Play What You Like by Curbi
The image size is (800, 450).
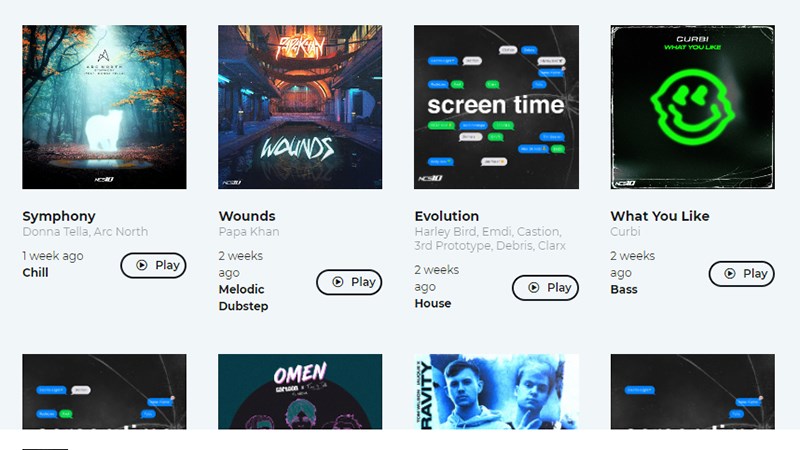coord(741,274)
